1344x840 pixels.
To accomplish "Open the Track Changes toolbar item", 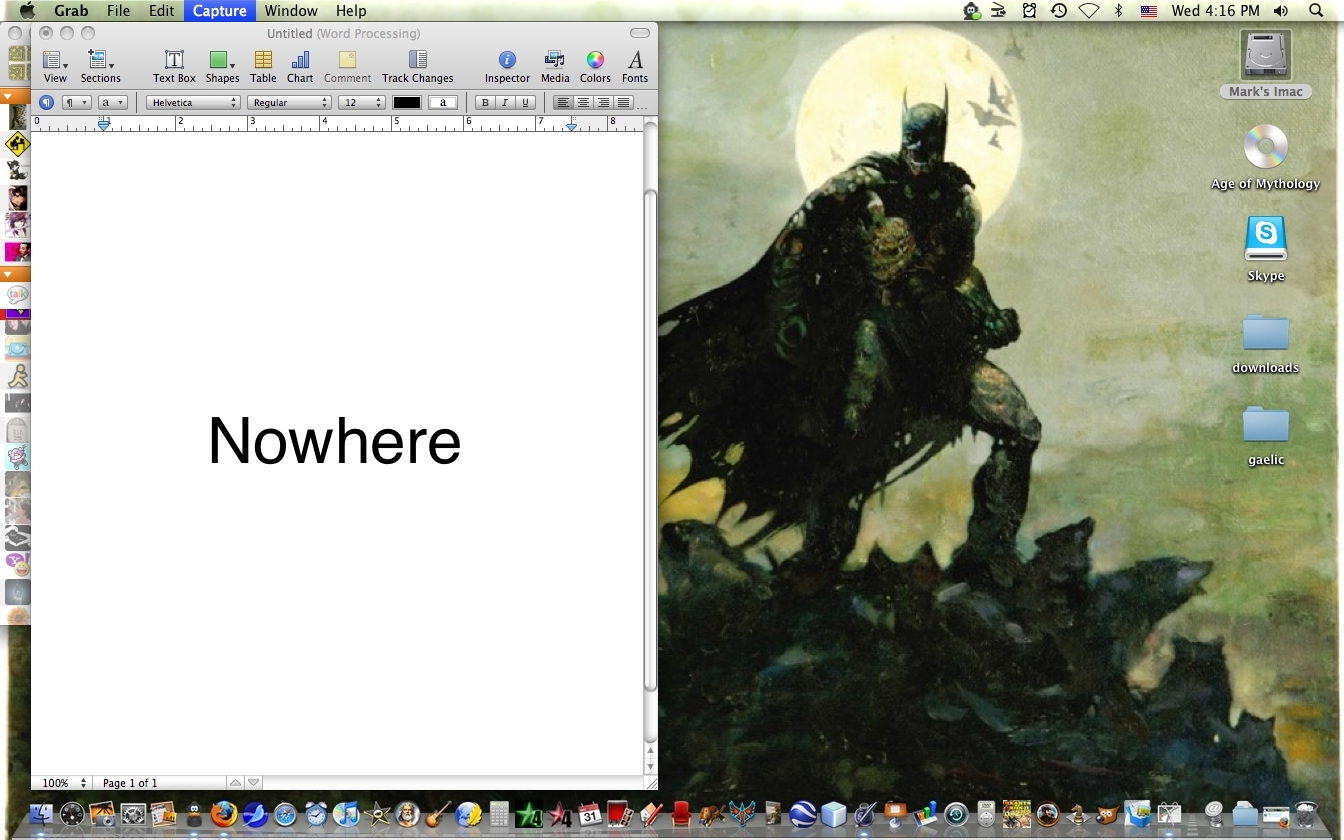I will point(417,67).
